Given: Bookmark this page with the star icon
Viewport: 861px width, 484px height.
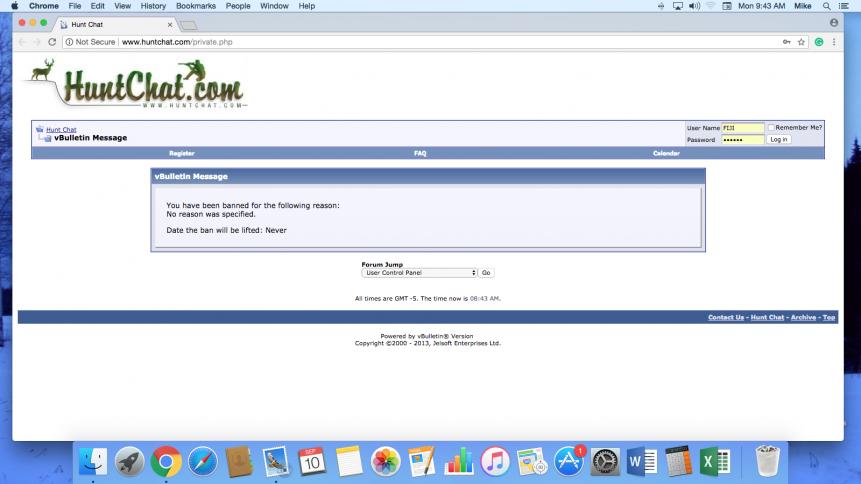Looking at the screenshot, I should (802, 42).
